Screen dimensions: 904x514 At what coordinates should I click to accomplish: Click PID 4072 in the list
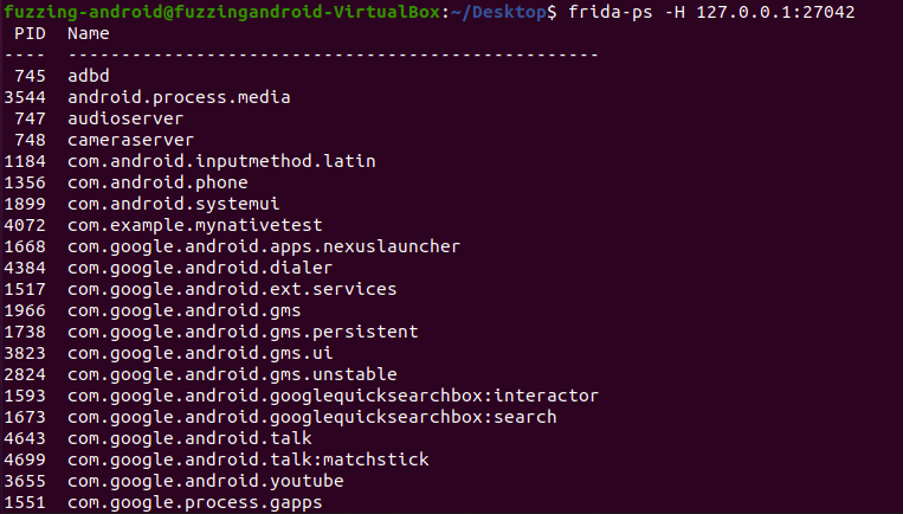click(x=25, y=225)
